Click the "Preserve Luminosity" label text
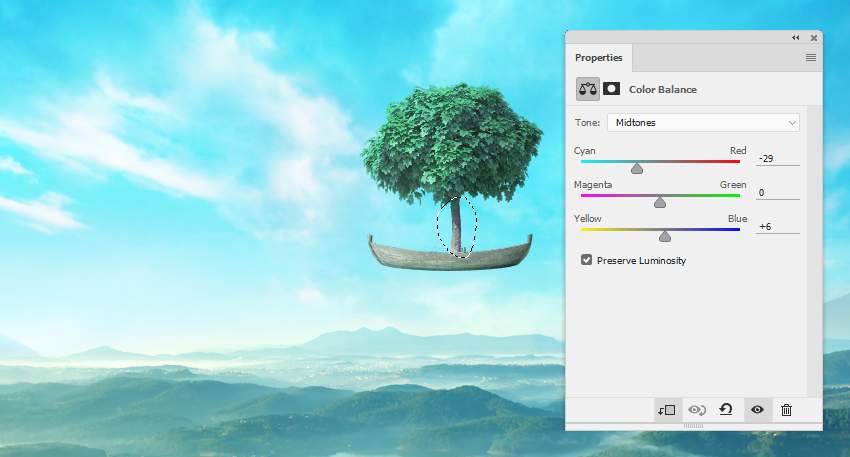 [x=641, y=260]
